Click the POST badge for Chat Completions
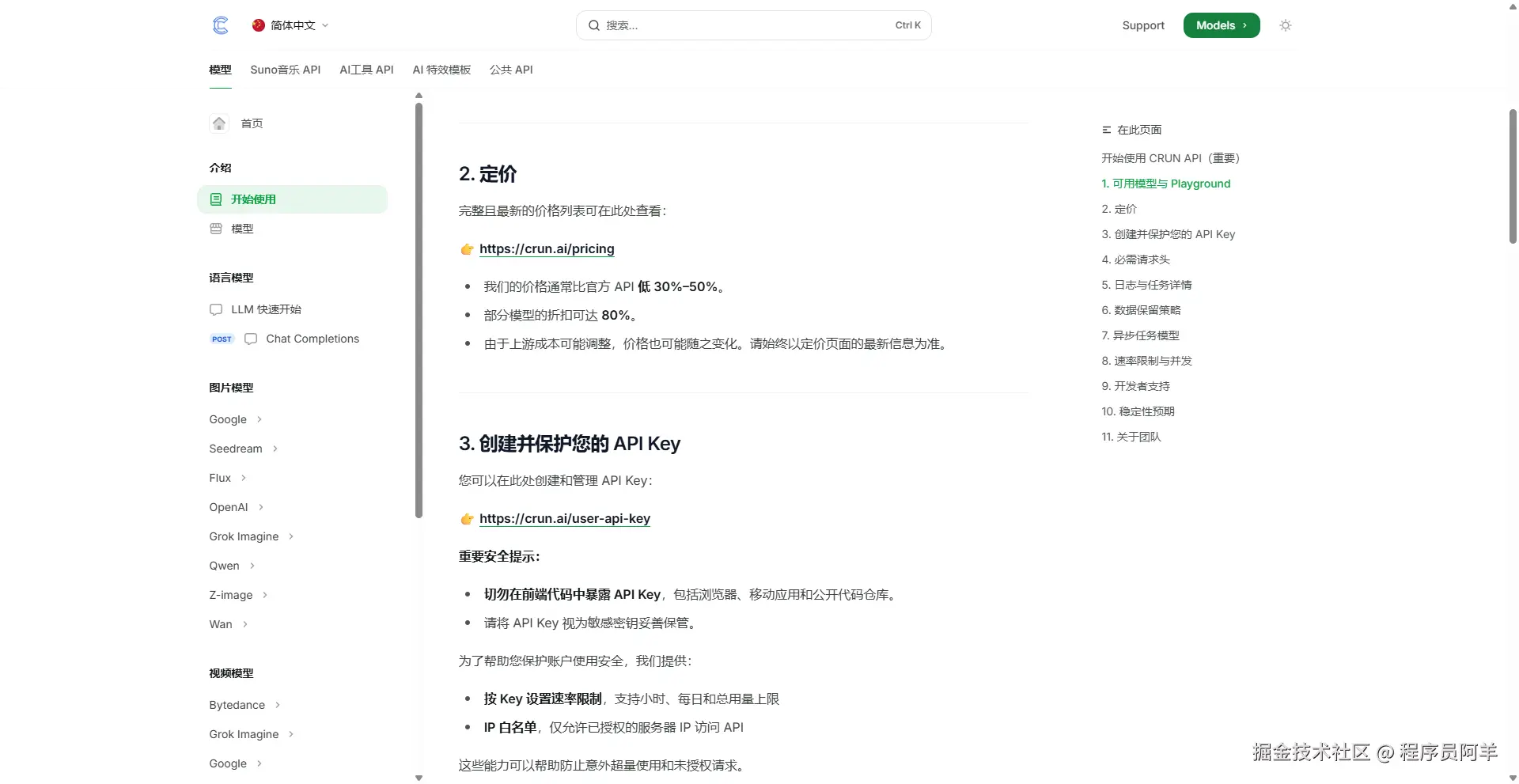Screen dimensions: 1519x784 [x=222, y=339]
